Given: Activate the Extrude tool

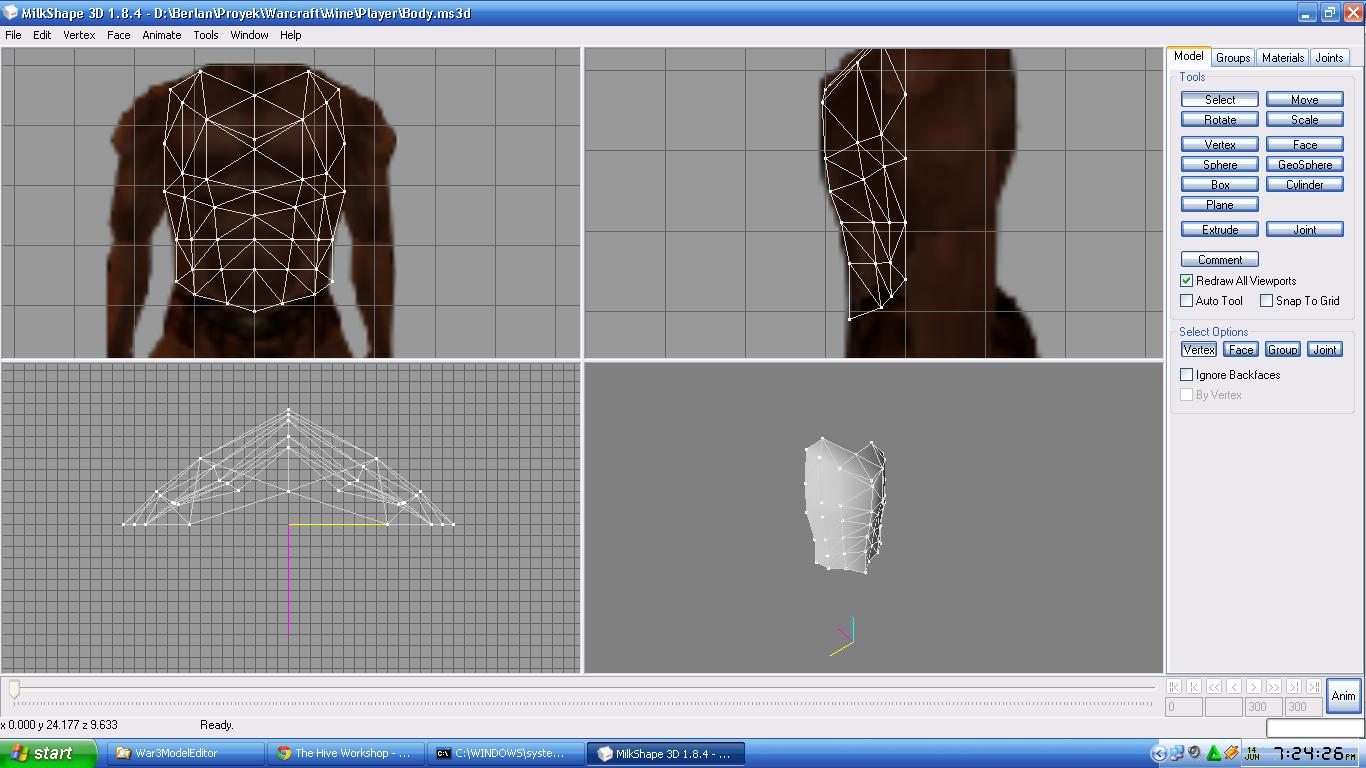Looking at the screenshot, I should pyautogui.click(x=1219, y=230).
